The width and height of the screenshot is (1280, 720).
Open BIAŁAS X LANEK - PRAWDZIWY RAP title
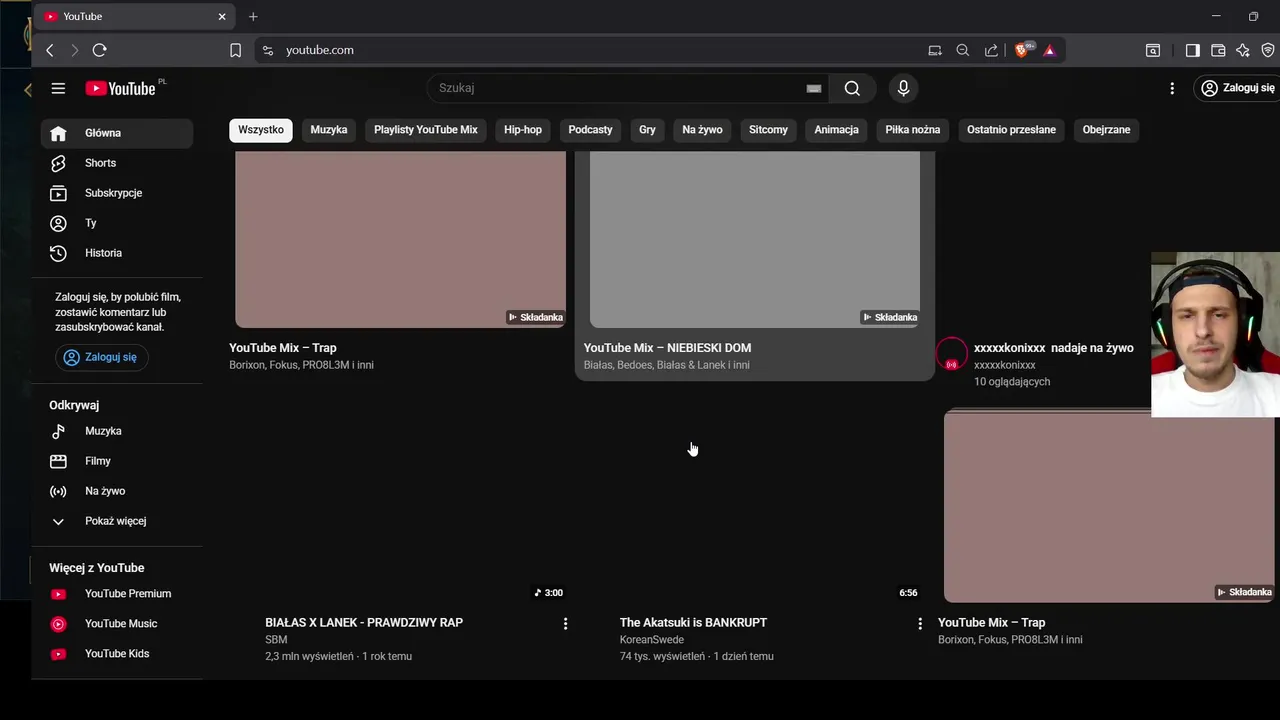pyautogui.click(x=364, y=622)
